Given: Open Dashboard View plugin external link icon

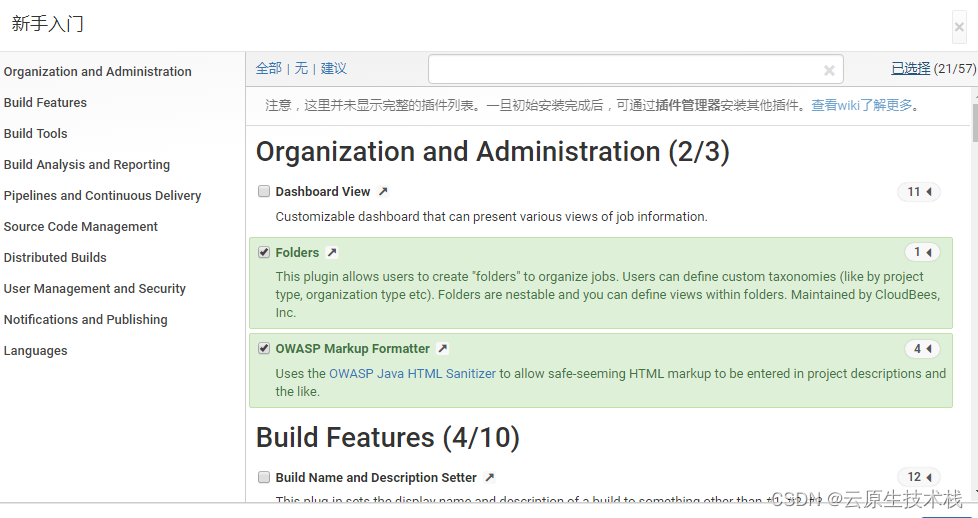Looking at the screenshot, I should tap(383, 192).
